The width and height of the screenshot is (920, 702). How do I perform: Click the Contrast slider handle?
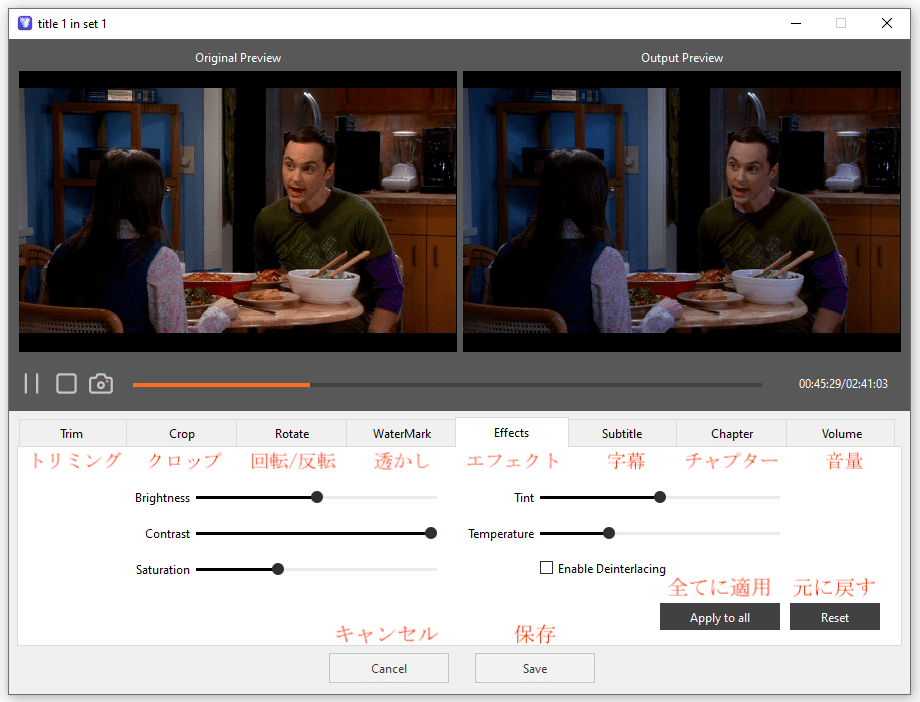(431, 533)
